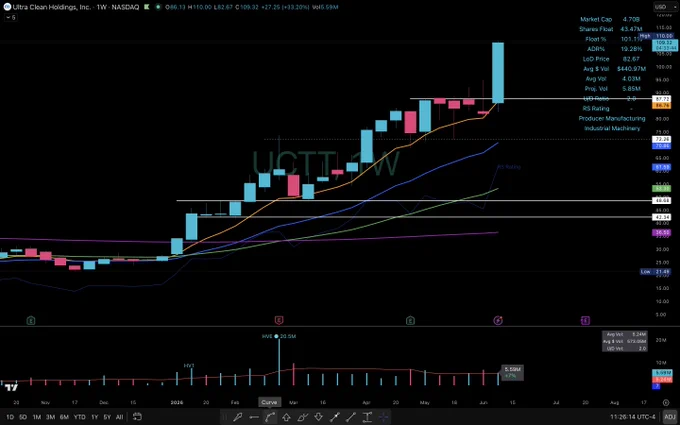Screen dimensions: 680x425
Task: Switch to 3M date range
Action: tap(50, 417)
